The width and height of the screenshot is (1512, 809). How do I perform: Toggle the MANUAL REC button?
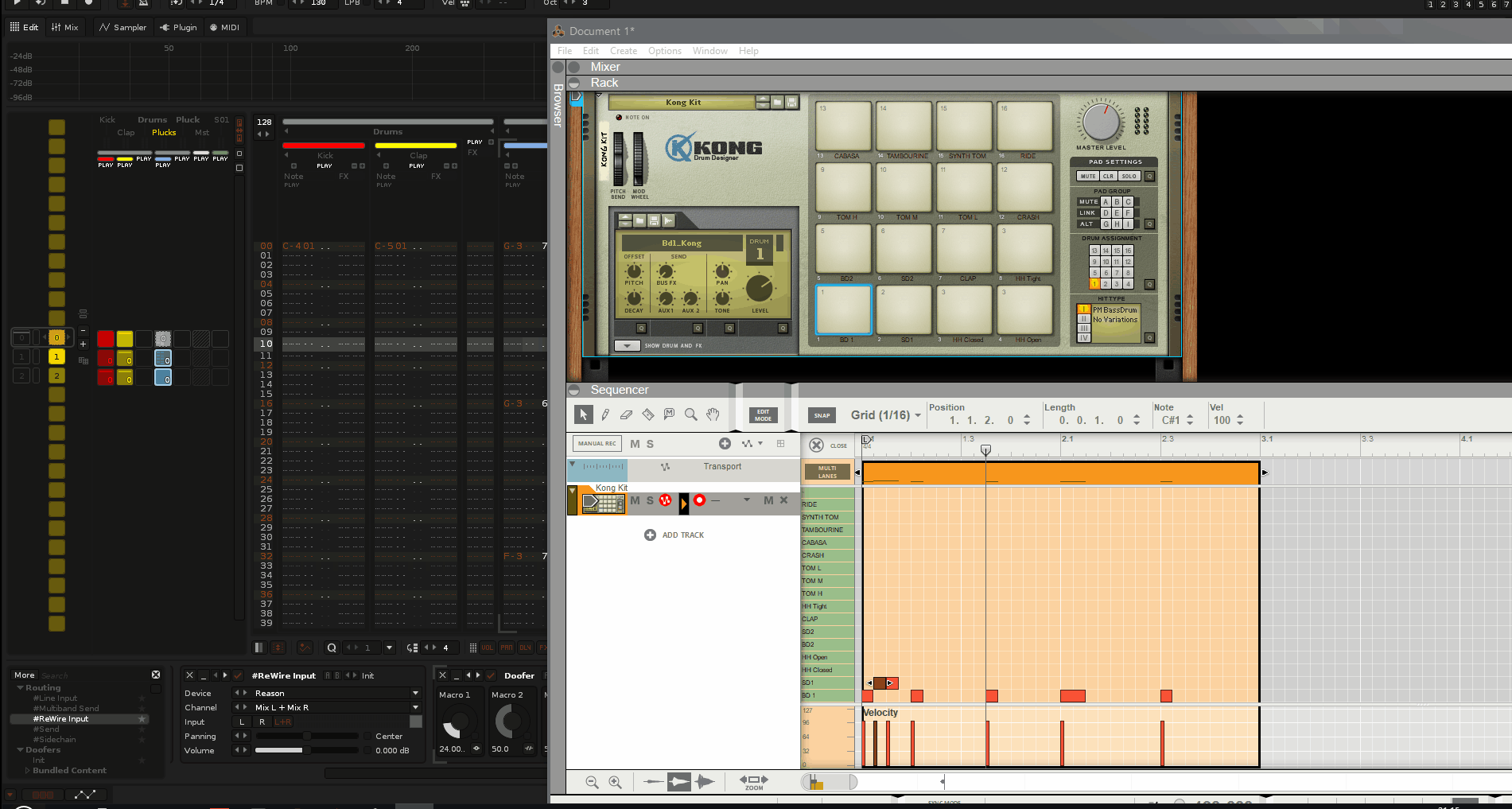pyautogui.click(x=597, y=444)
